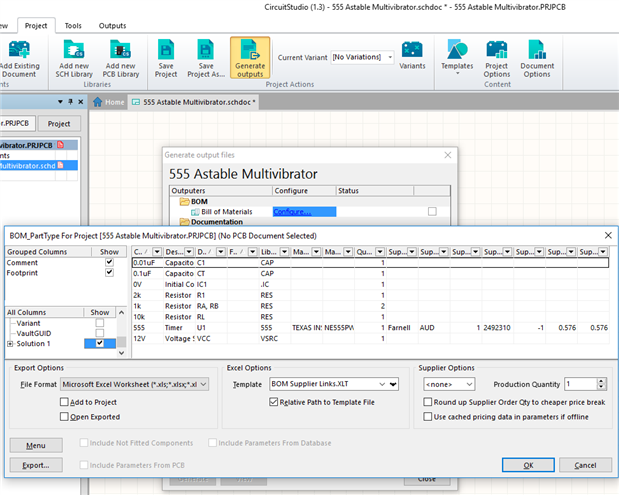
Task: Expand the Solution 1 tree node
Action: [x=10, y=344]
